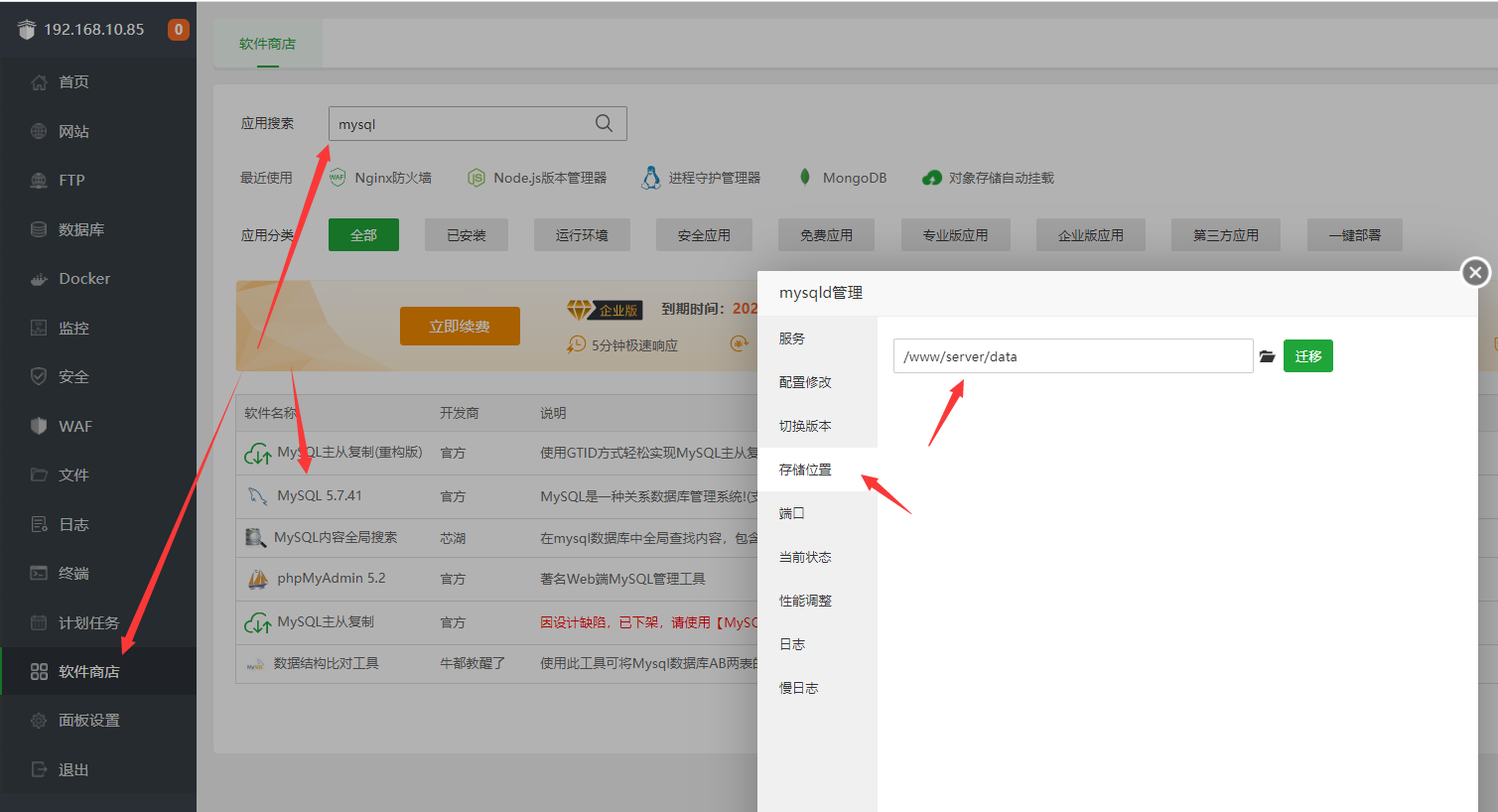Open the 服务 tab in mysqld管理

817,338
